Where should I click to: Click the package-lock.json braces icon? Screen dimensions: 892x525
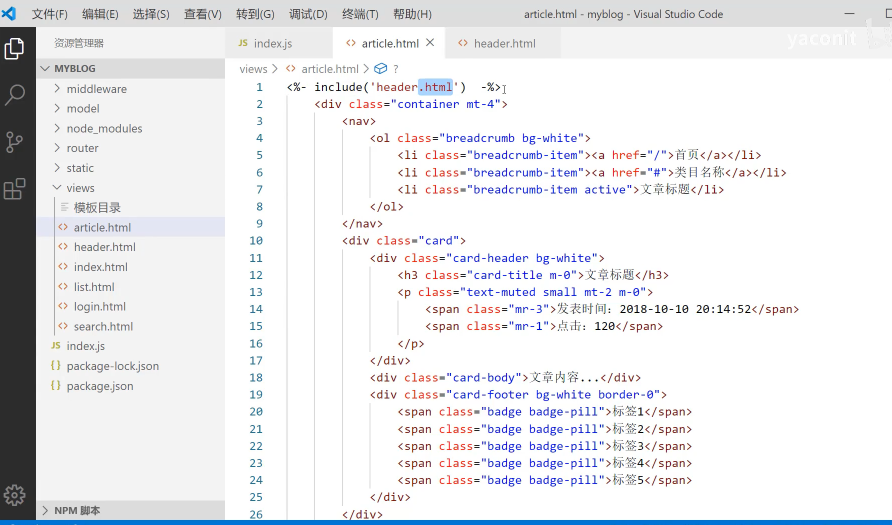pyautogui.click(x=56, y=366)
